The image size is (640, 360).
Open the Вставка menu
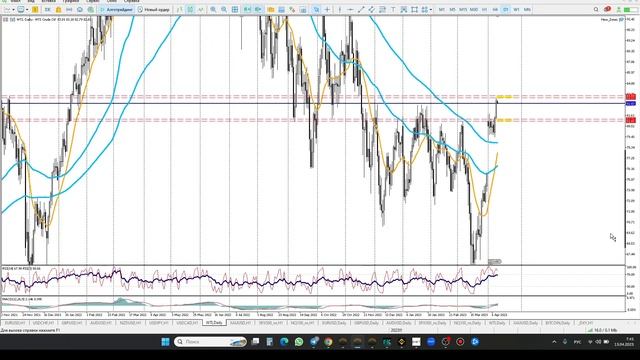(x=49, y=1)
